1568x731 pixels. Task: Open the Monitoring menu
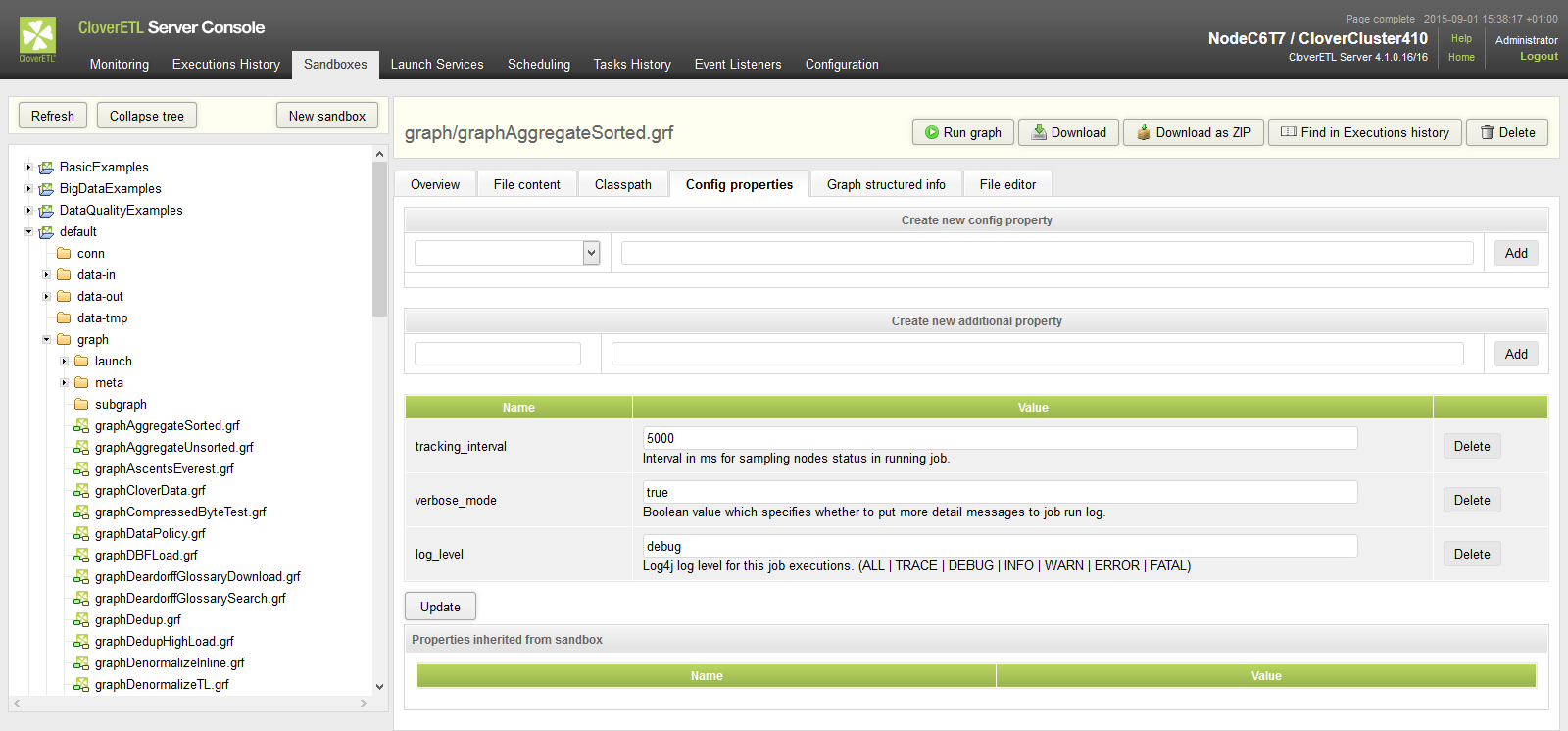pos(120,65)
